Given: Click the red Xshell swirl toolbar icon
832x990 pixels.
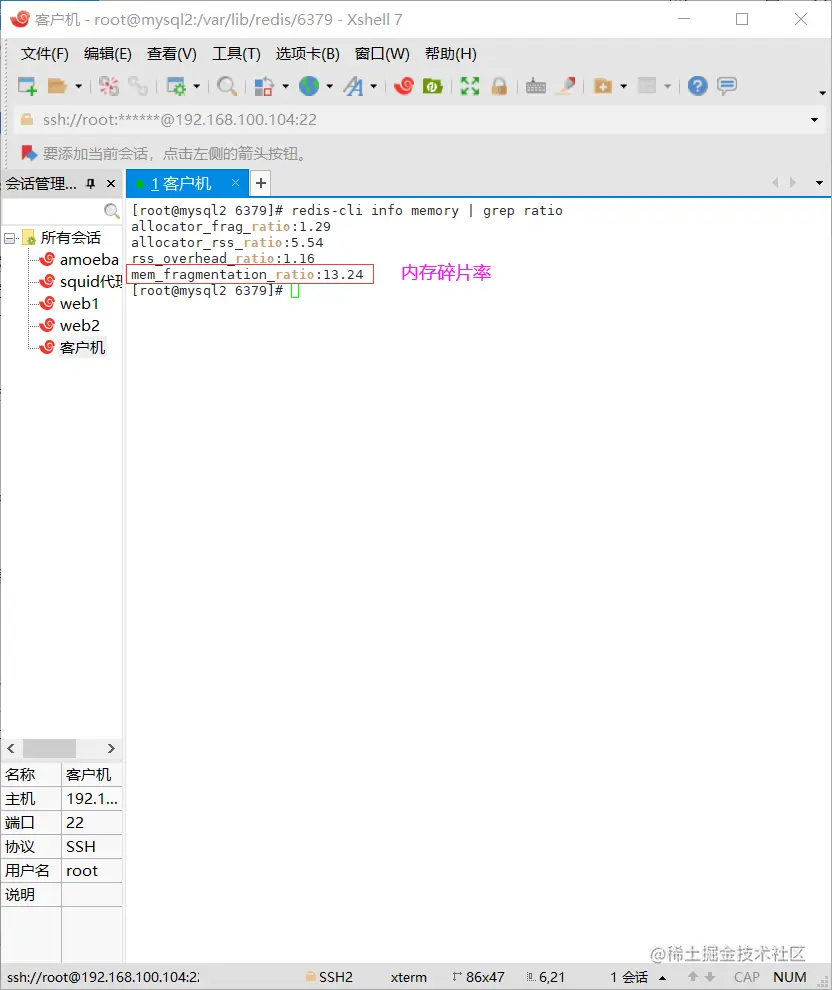Looking at the screenshot, I should 403,86.
